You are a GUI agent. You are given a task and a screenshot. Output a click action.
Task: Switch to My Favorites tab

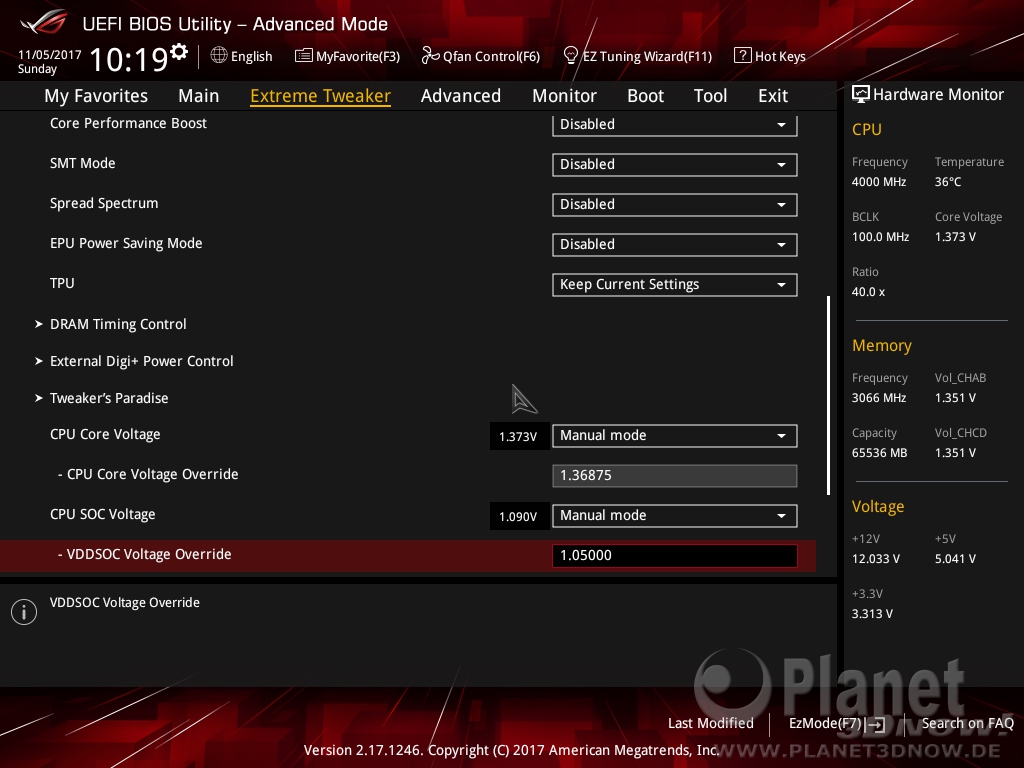coord(96,96)
